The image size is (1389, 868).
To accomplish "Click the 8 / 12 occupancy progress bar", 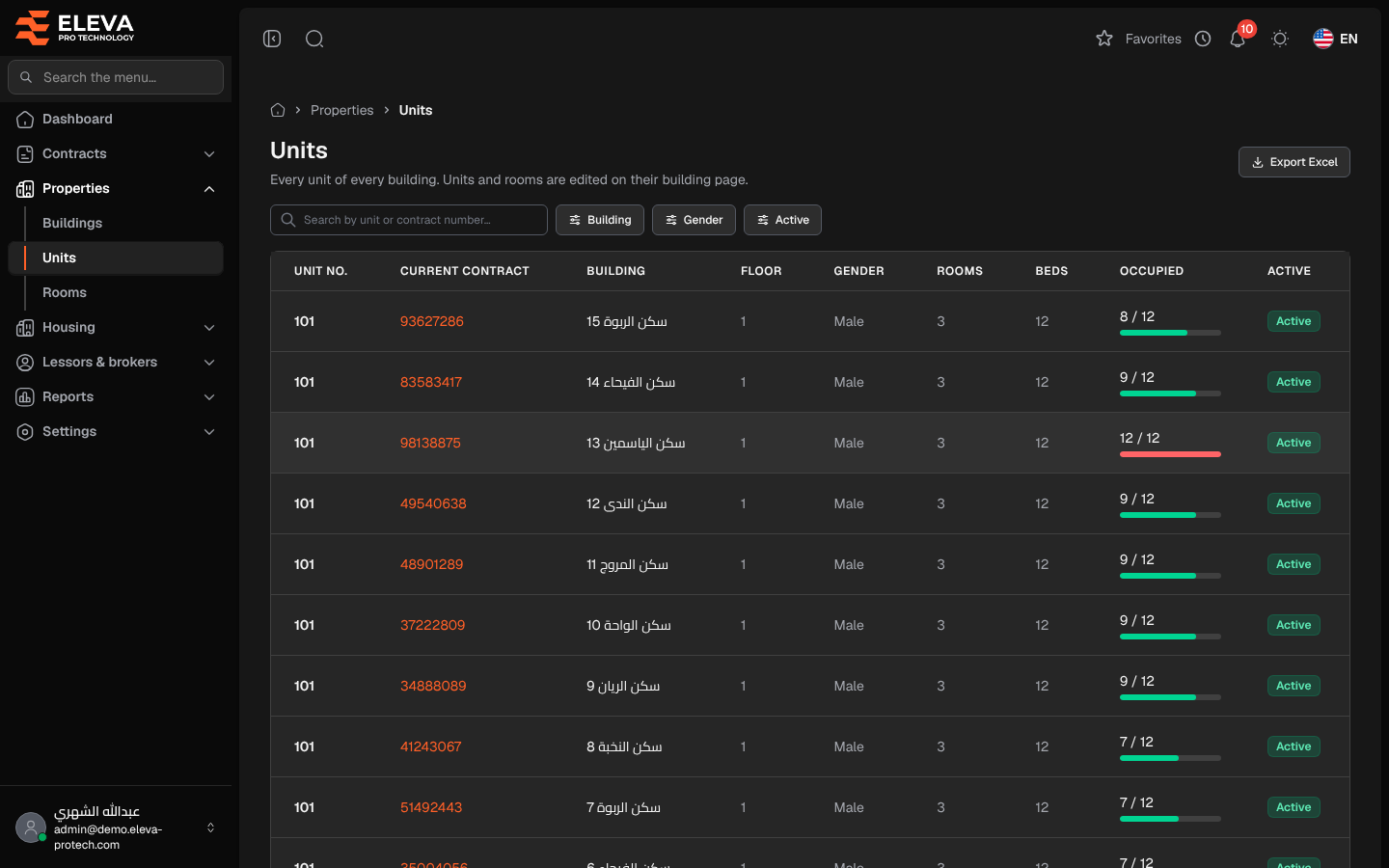I will [1170, 333].
